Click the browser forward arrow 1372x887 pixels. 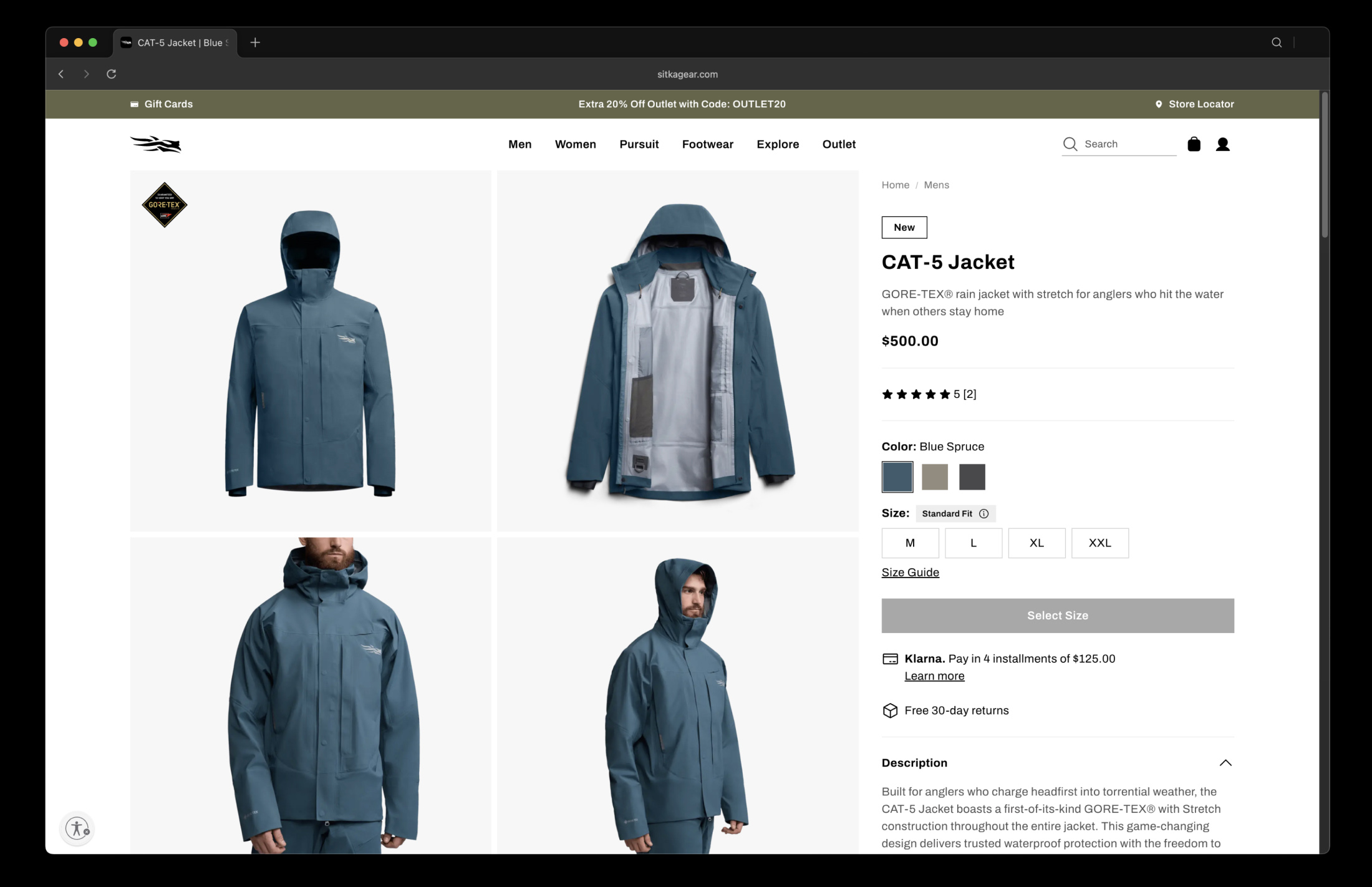(x=86, y=74)
